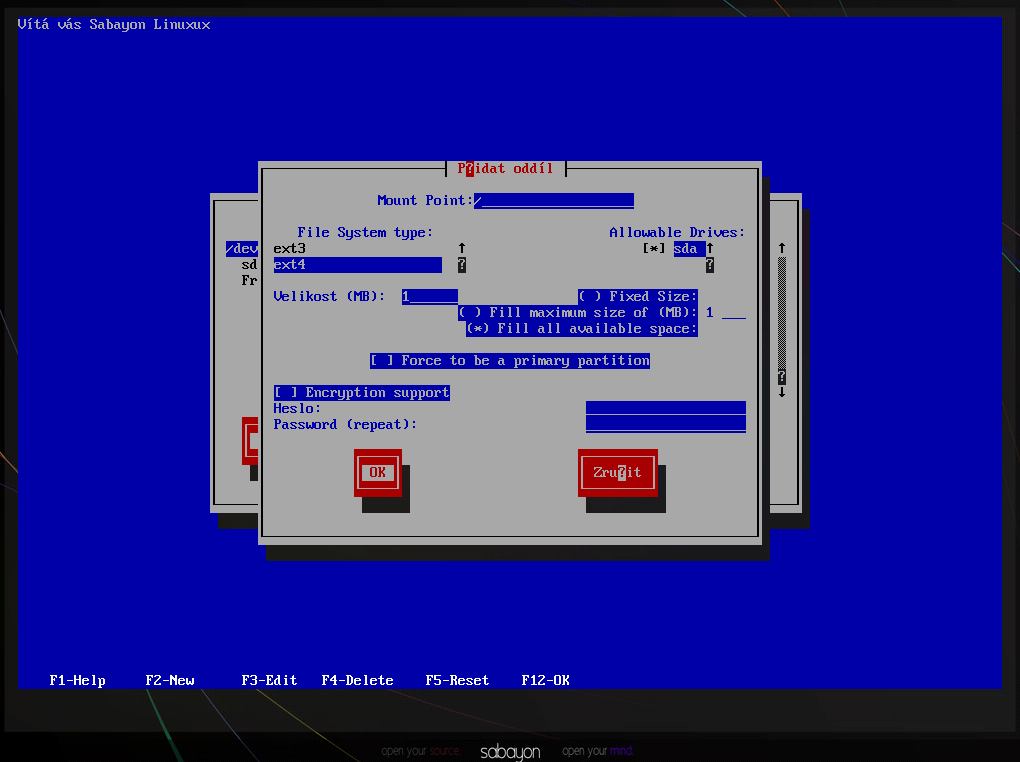The width and height of the screenshot is (1020, 762).
Task: Click F2-New shortcut label
Action: [170, 680]
